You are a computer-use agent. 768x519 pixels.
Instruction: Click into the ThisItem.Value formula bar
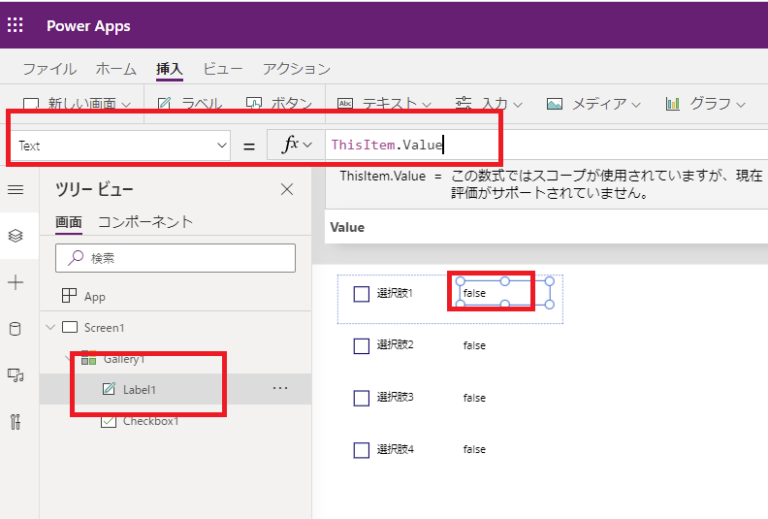pos(546,145)
